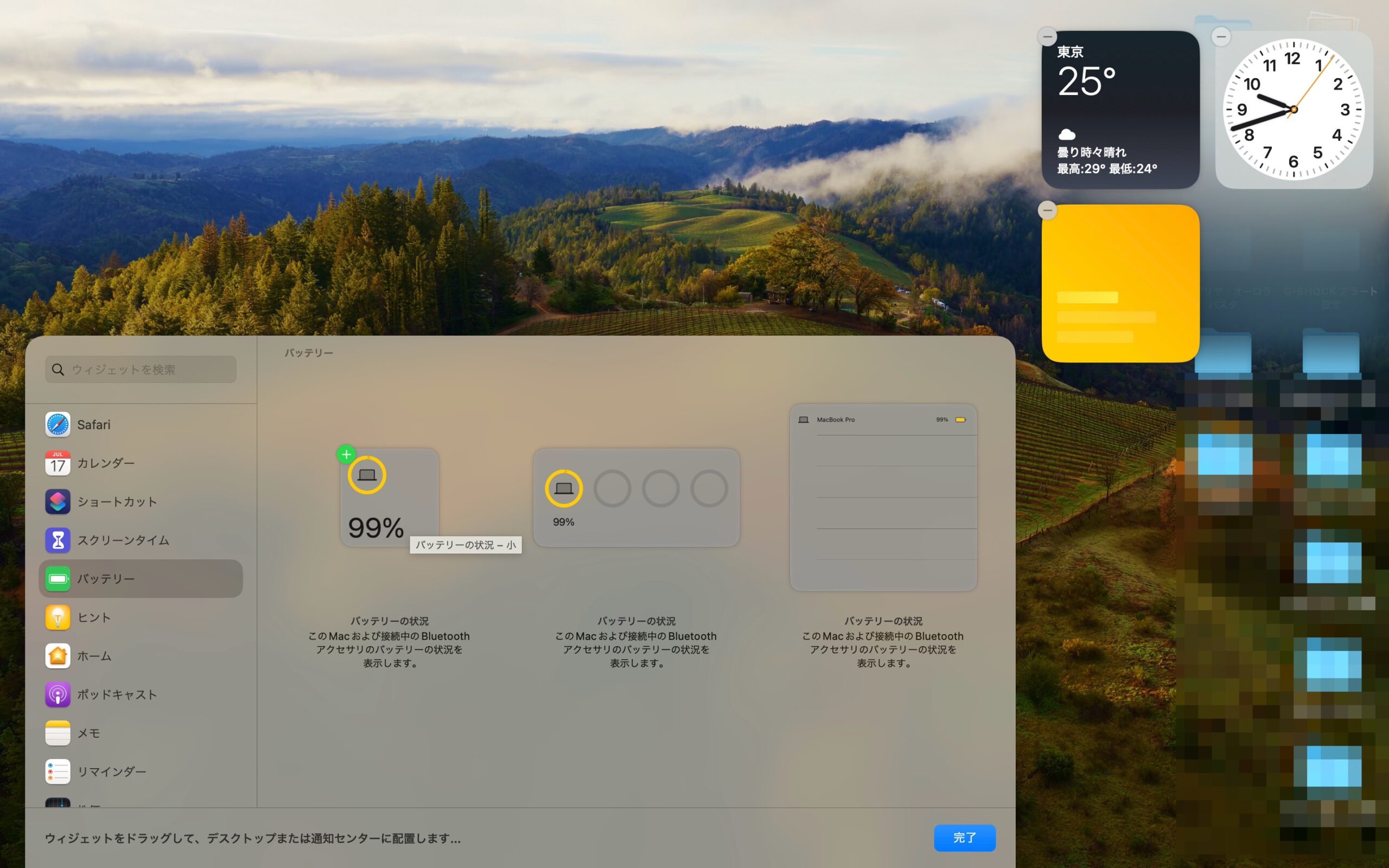Select カレンダー calendar icon in sidebar
The image size is (1389, 868).
pos(58,463)
